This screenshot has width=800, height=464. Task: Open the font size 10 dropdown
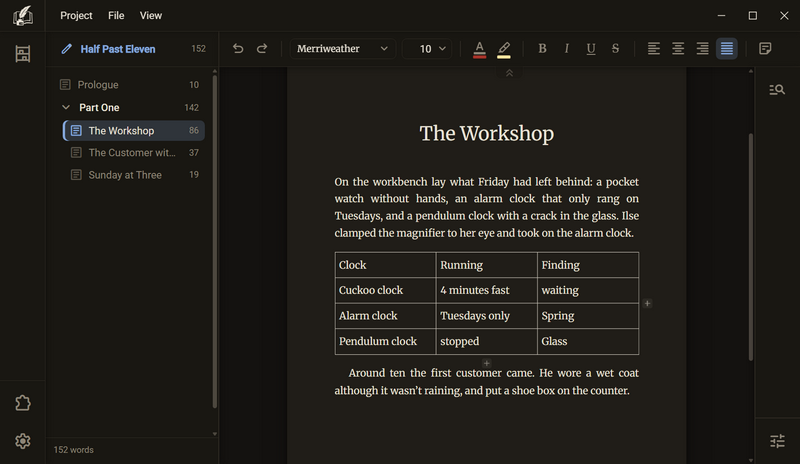pos(427,48)
